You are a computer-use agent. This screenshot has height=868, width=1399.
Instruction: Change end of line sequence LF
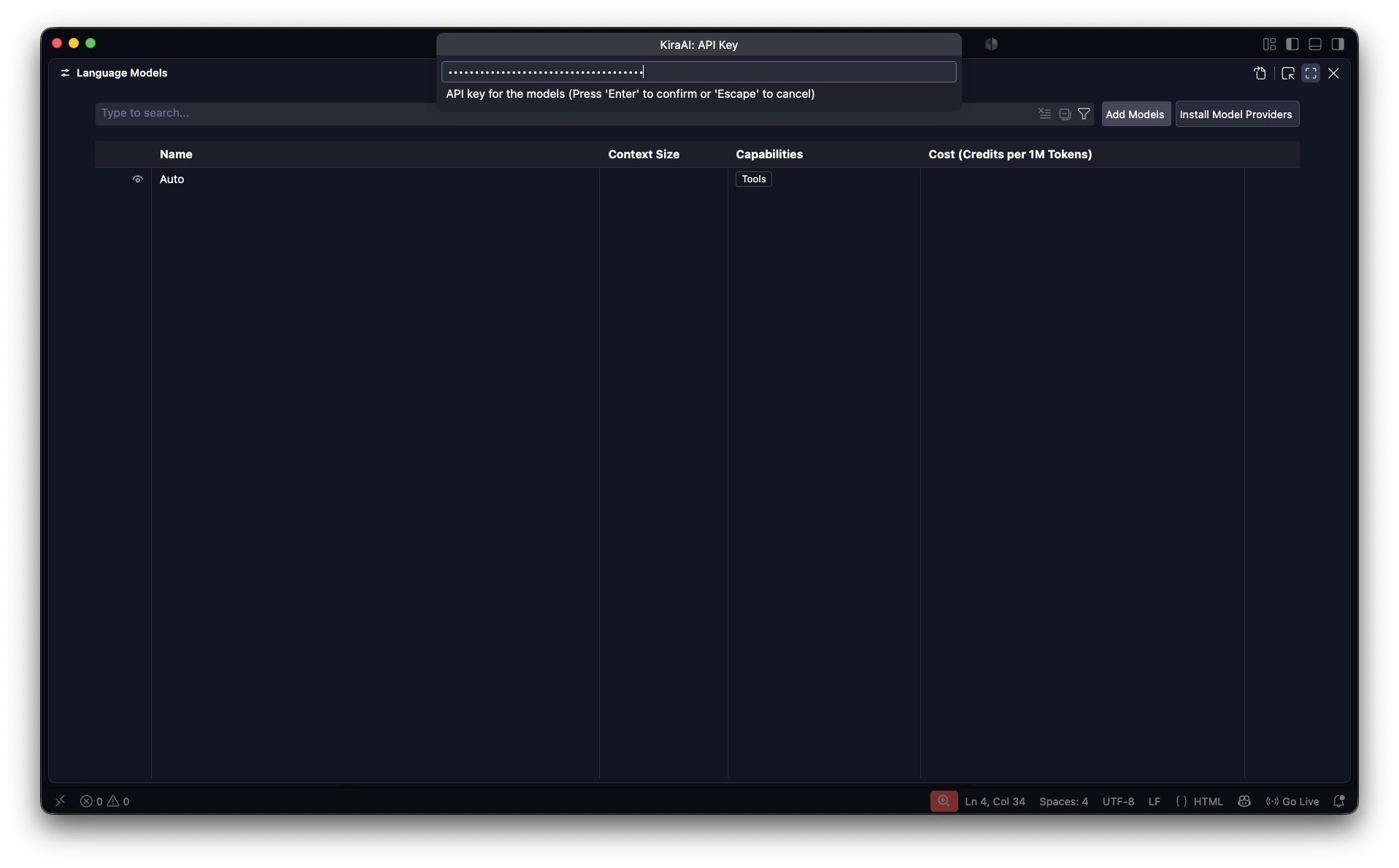pos(1155,802)
